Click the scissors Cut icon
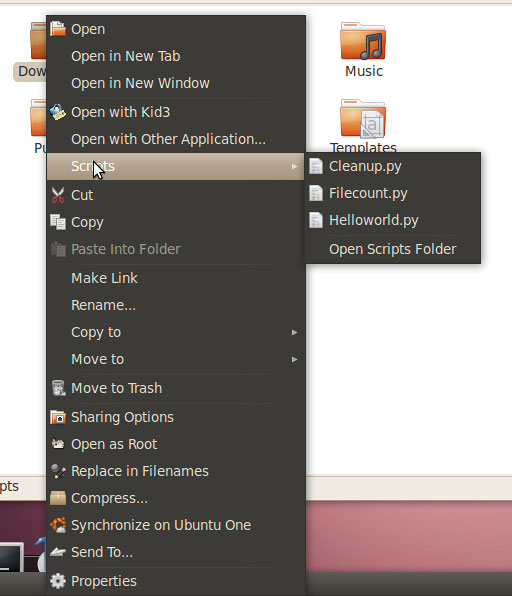Viewport: 512px width, 596px height. 58,195
